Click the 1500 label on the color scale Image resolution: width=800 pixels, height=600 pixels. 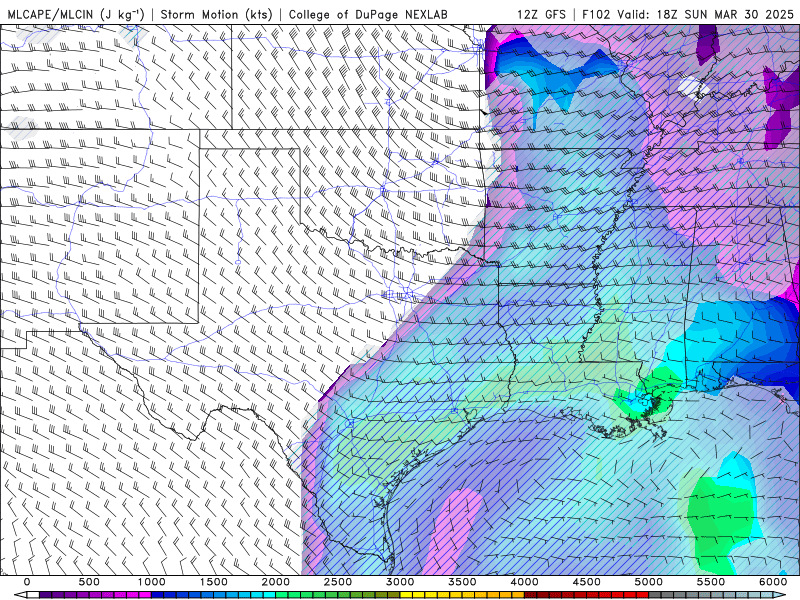pyautogui.click(x=214, y=582)
